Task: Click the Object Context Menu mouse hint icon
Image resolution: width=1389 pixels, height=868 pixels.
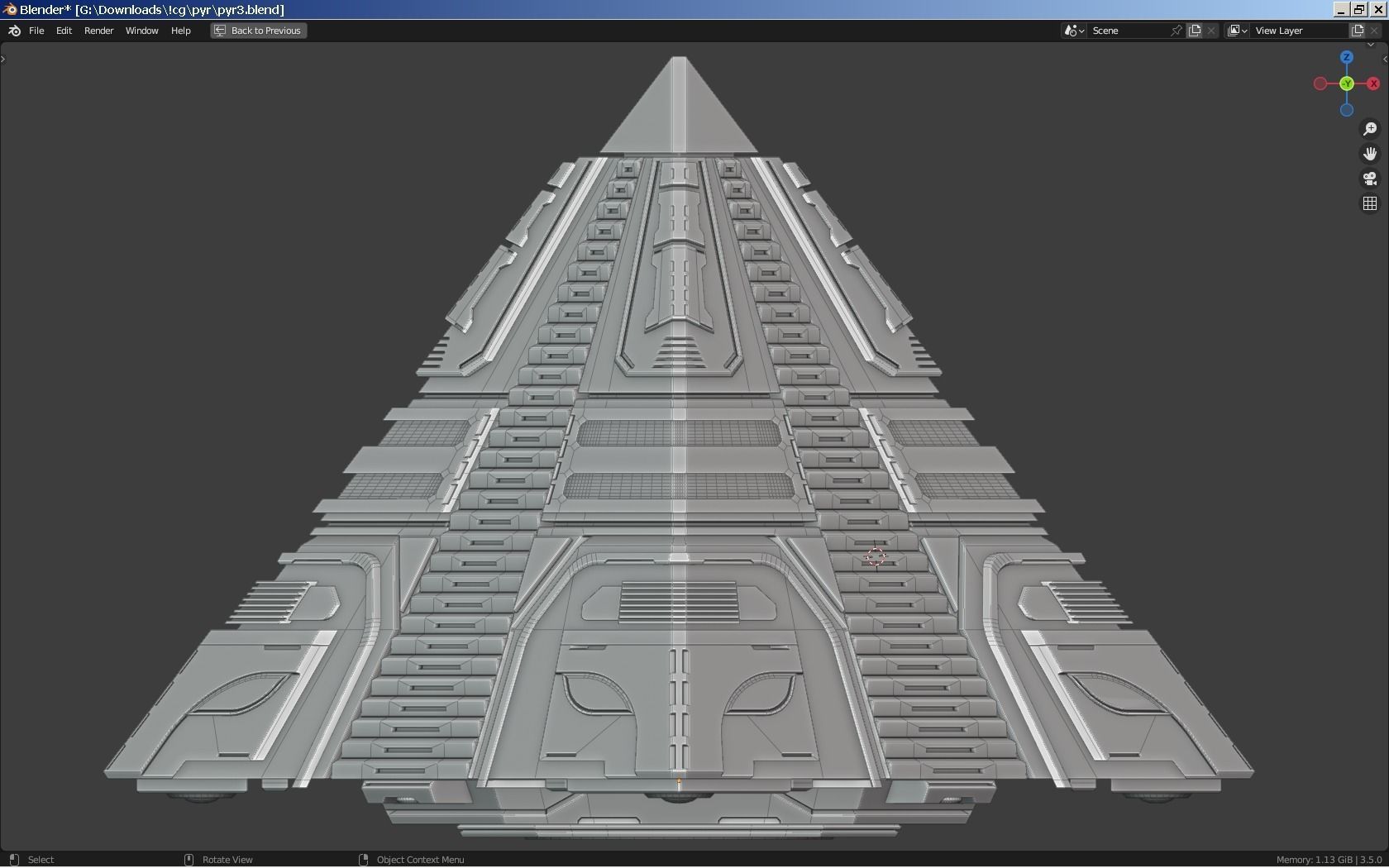Action: pos(363,860)
